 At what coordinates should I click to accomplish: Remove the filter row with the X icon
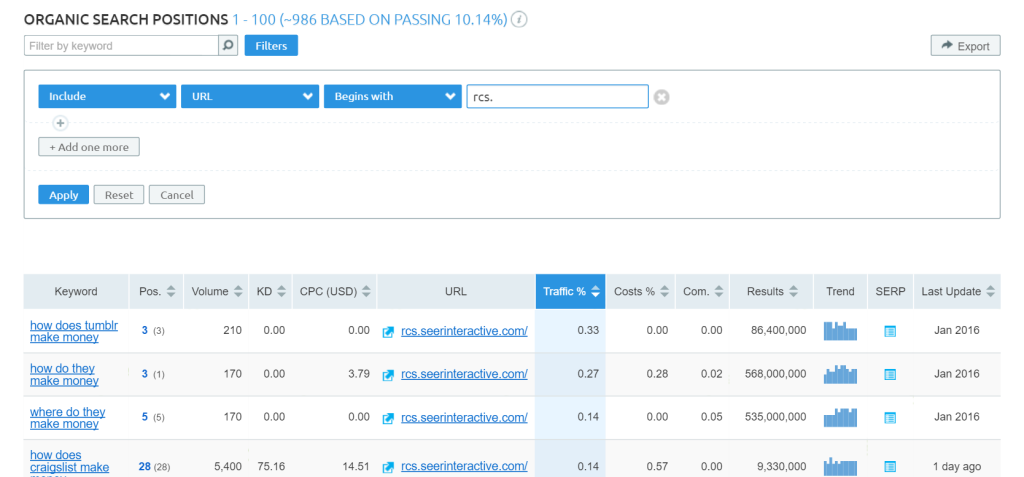pyautogui.click(x=661, y=97)
